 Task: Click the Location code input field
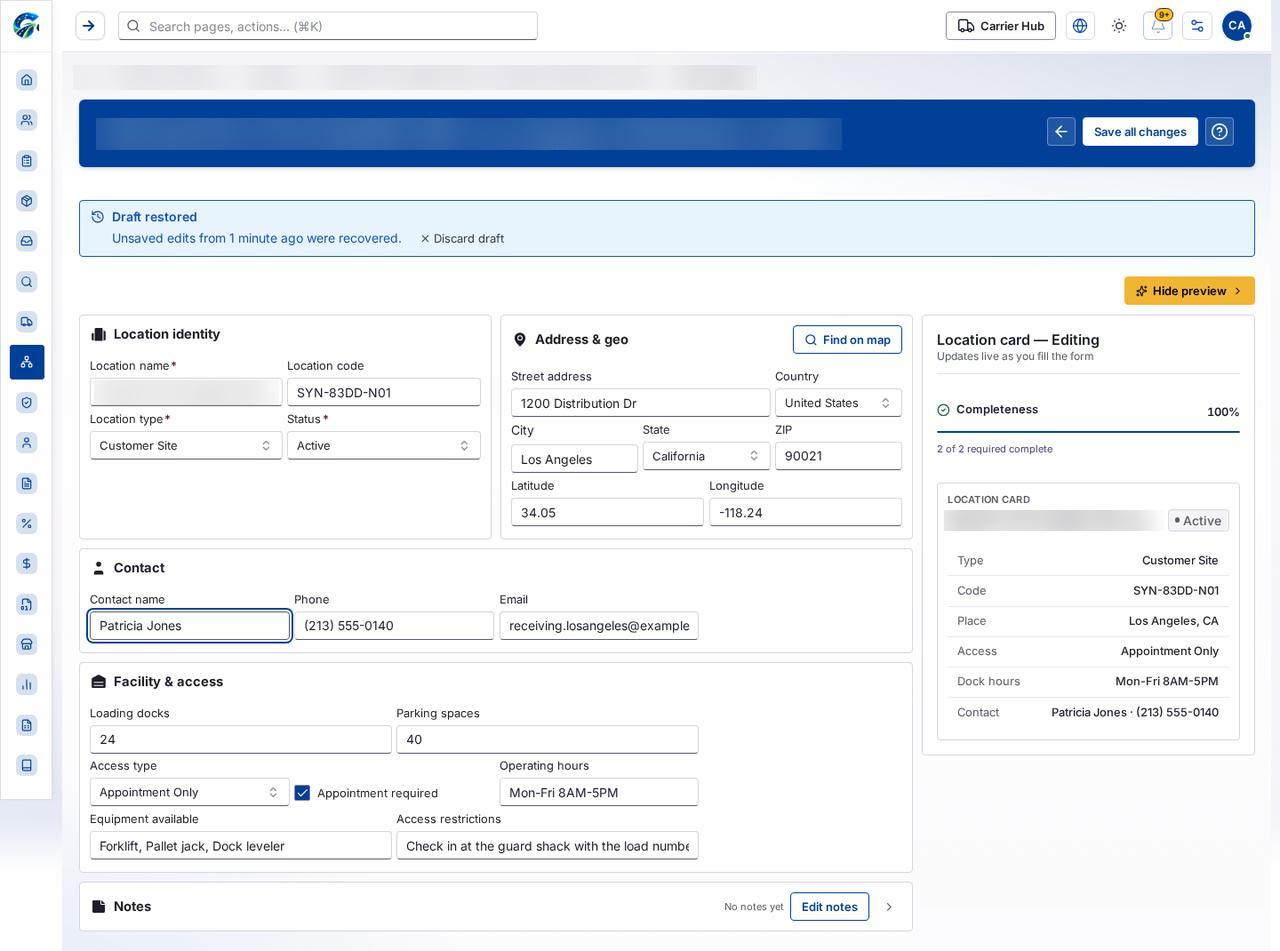tap(384, 392)
